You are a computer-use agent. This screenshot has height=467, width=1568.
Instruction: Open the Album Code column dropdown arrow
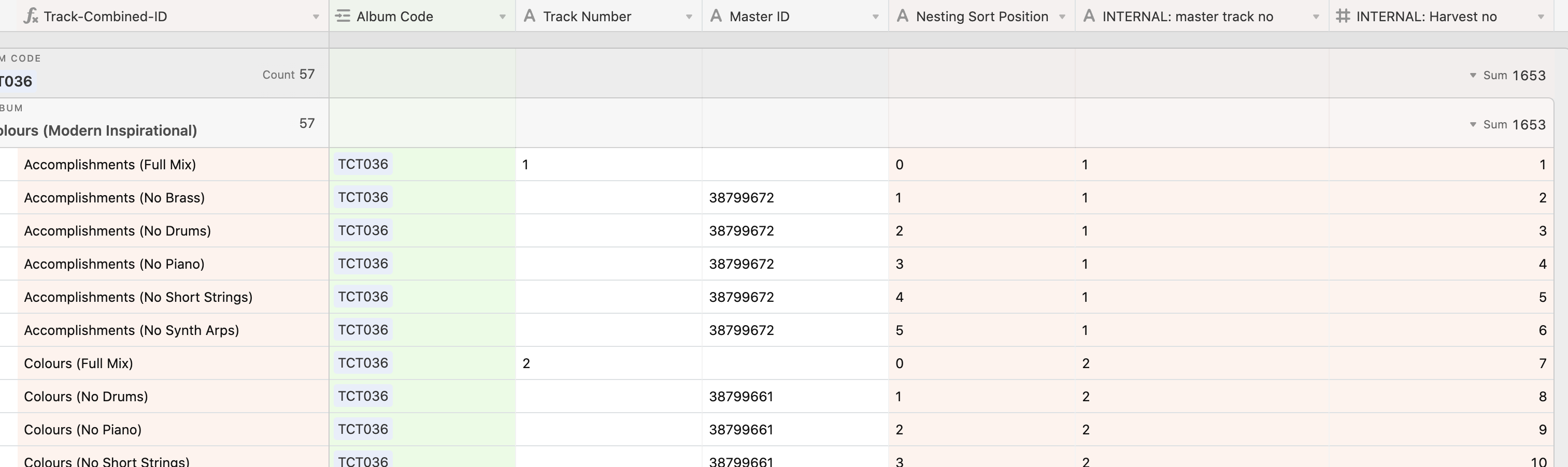pyautogui.click(x=502, y=17)
